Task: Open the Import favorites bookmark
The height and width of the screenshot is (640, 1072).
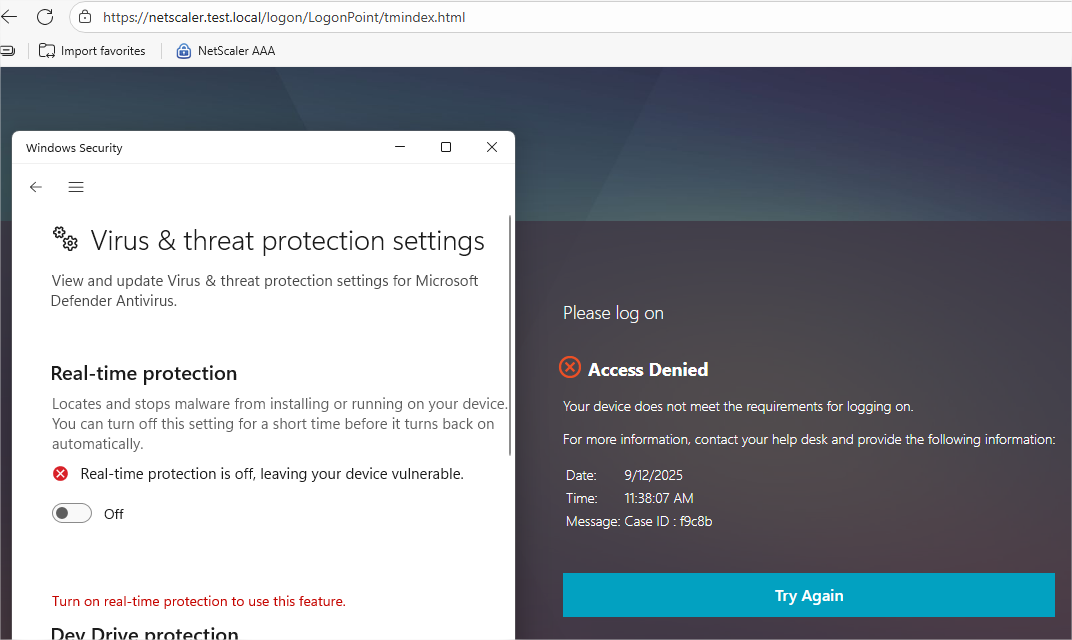Action: 92,51
